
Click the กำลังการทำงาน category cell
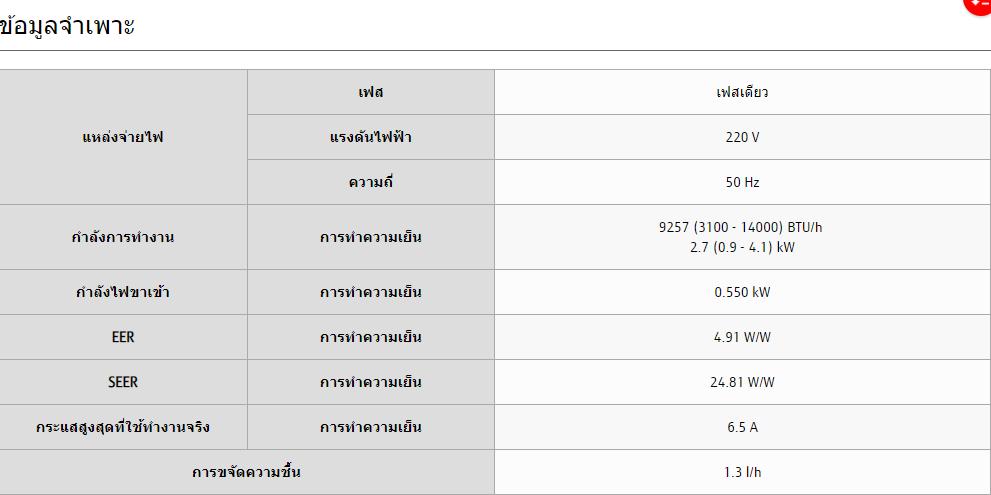tap(123, 237)
